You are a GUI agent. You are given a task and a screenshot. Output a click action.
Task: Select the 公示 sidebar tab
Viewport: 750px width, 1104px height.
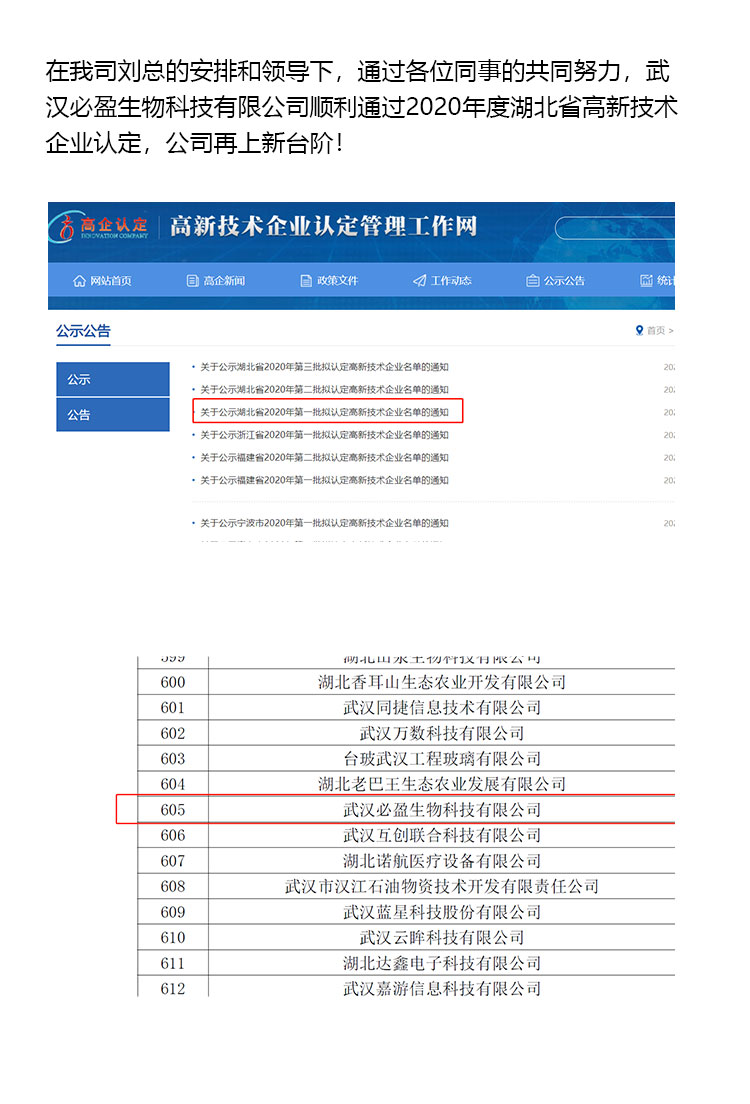pyautogui.click(x=113, y=379)
